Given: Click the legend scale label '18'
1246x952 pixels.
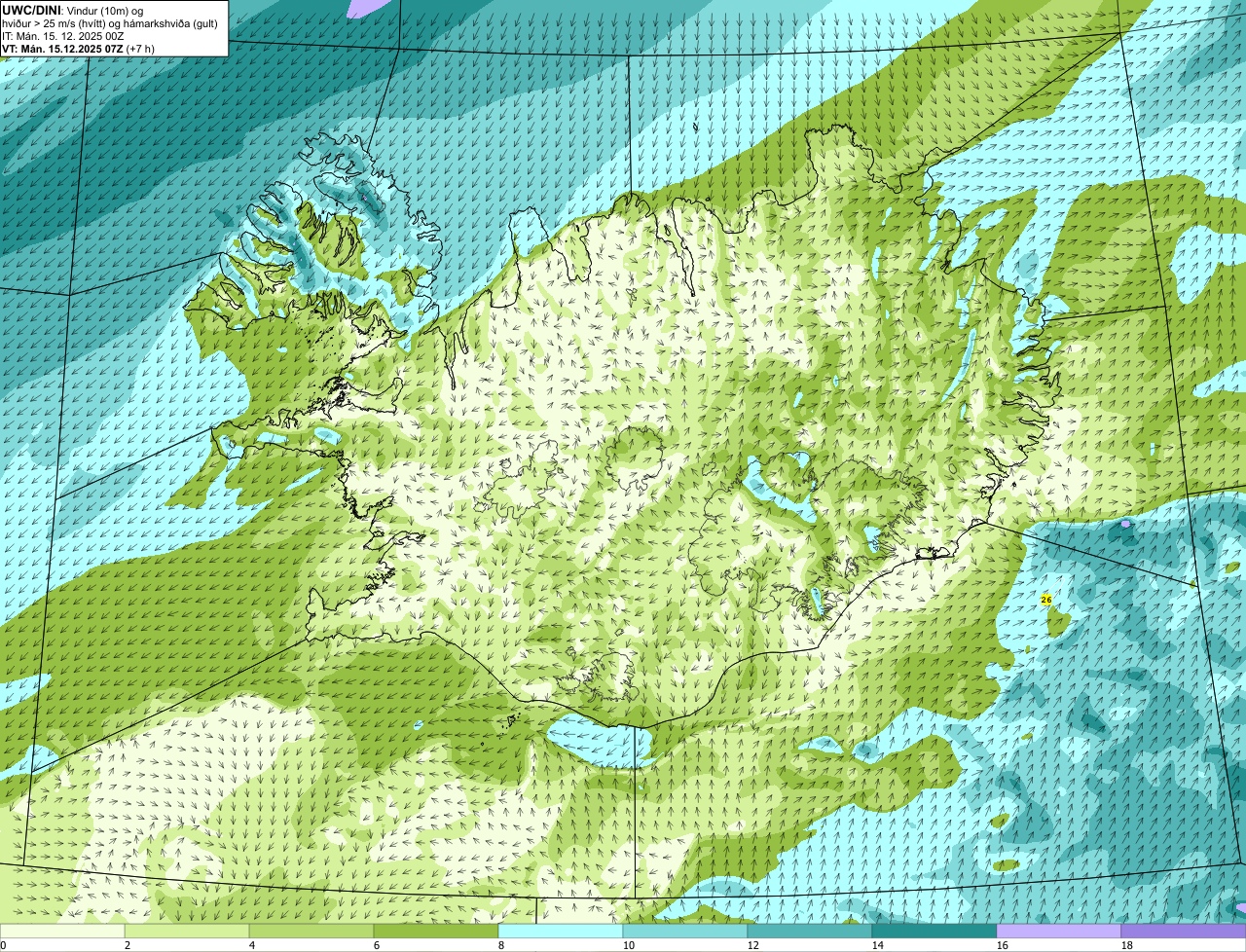Looking at the screenshot, I should click(1127, 945).
